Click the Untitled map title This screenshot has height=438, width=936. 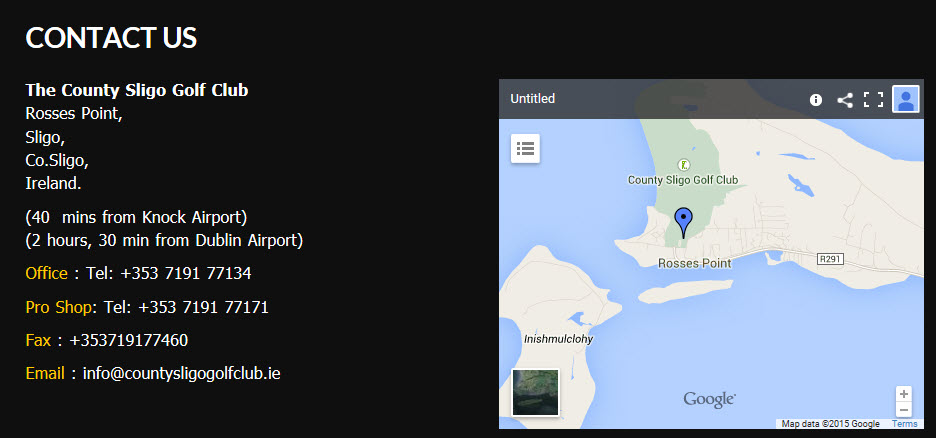coord(532,99)
